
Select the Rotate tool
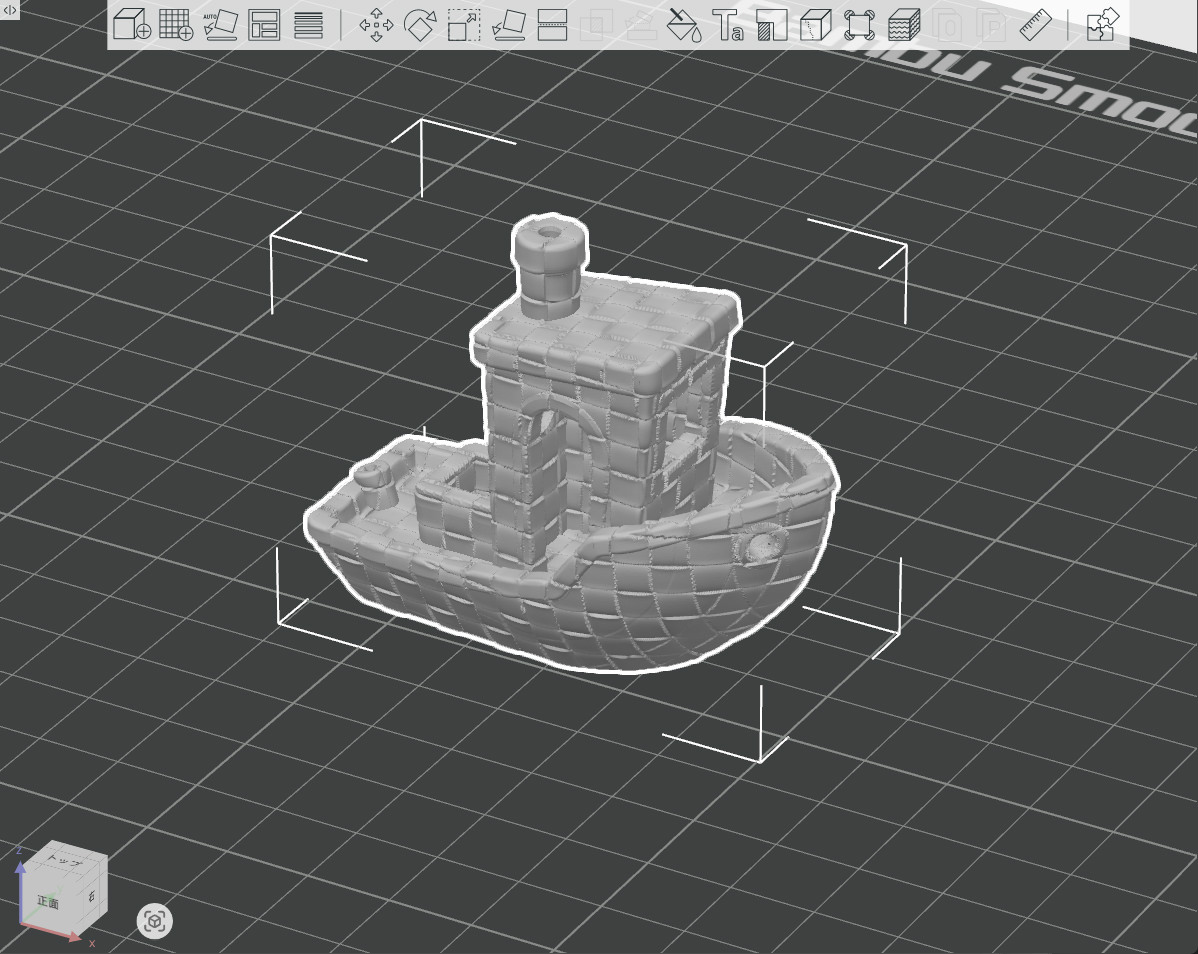[x=421, y=25]
